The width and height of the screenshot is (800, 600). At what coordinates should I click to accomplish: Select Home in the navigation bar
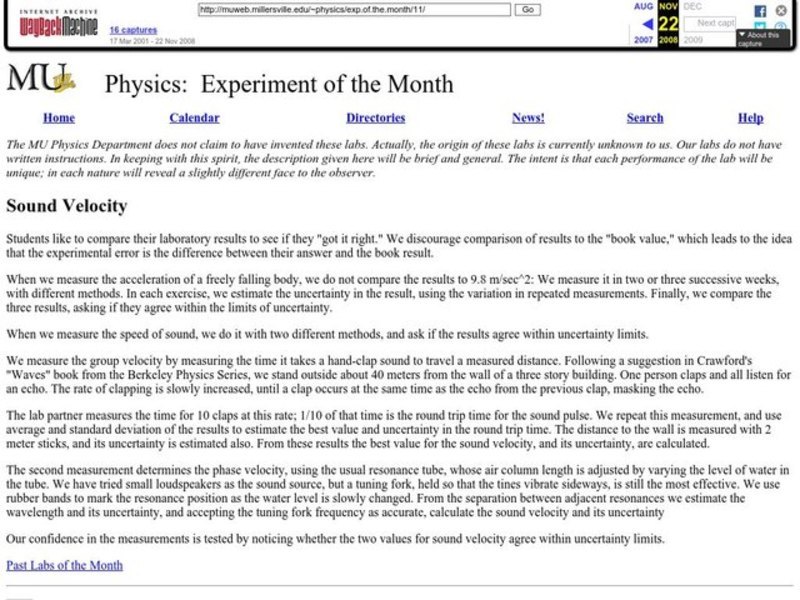[59, 117]
